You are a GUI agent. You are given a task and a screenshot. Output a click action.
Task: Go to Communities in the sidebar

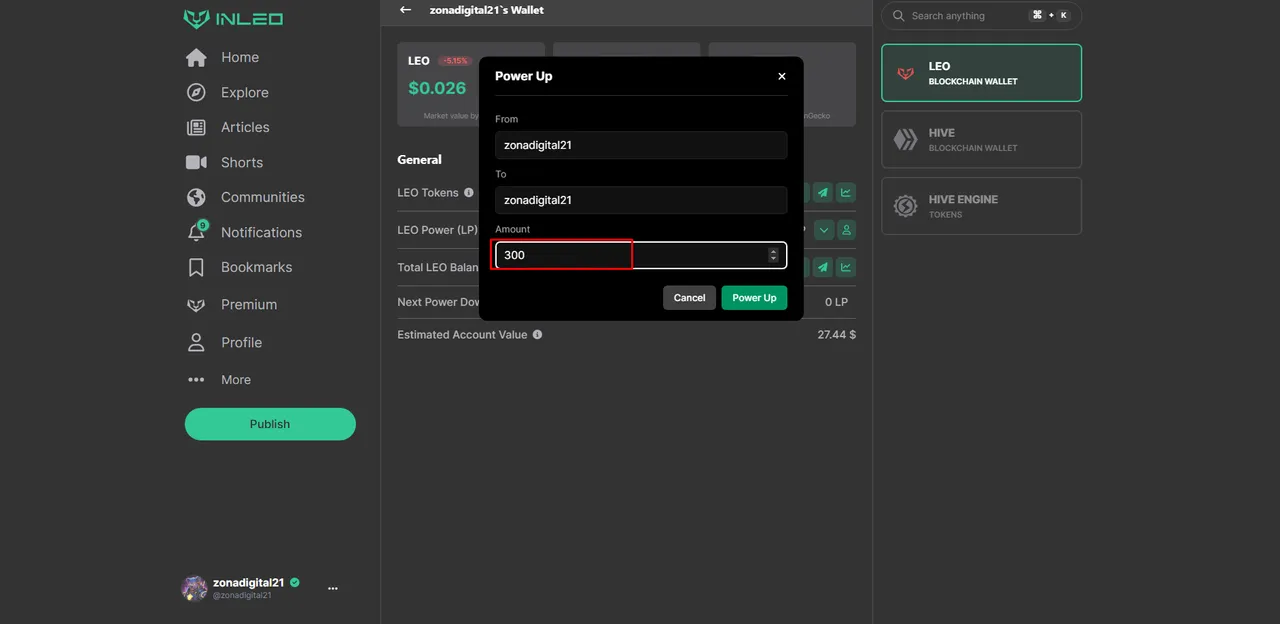coord(263,198)
